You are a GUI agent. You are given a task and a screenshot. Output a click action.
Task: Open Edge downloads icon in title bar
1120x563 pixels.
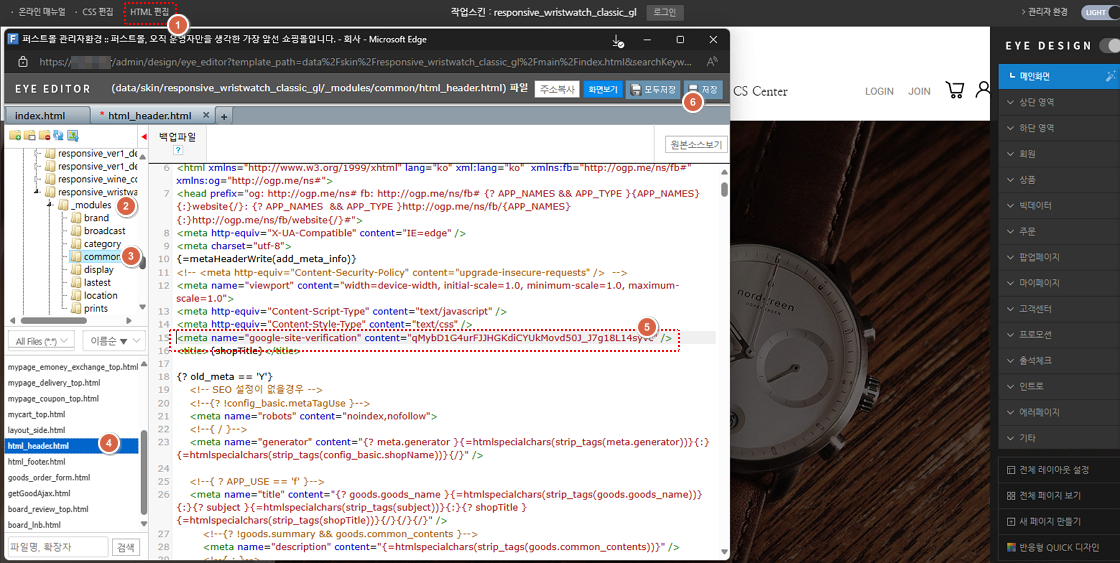click(619, 40)
